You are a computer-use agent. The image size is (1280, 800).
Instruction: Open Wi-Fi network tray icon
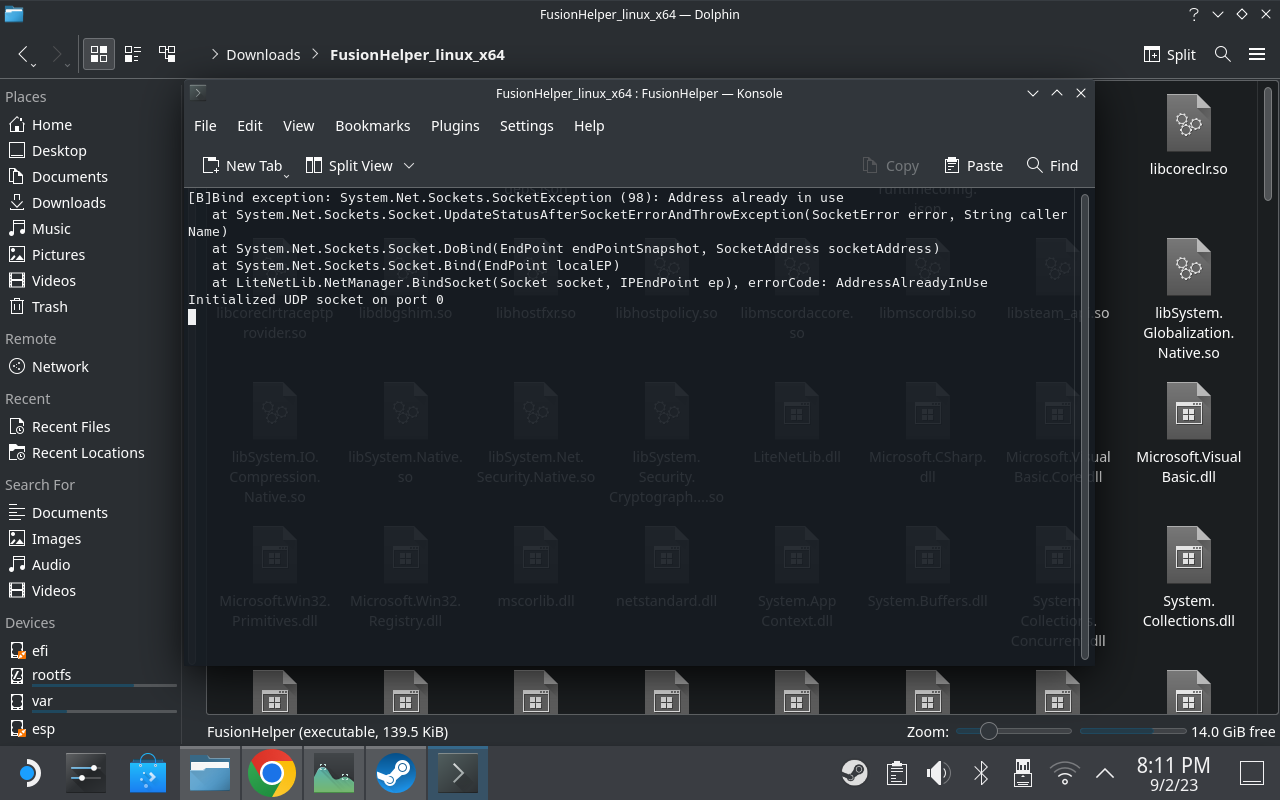(1064, 773)
